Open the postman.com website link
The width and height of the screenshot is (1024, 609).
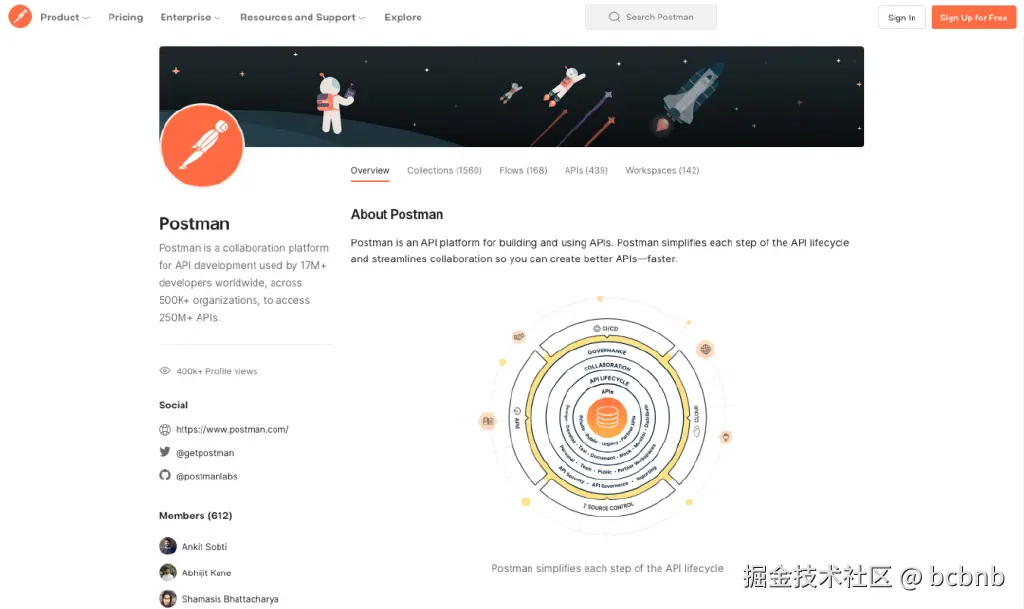pos(232,428)
